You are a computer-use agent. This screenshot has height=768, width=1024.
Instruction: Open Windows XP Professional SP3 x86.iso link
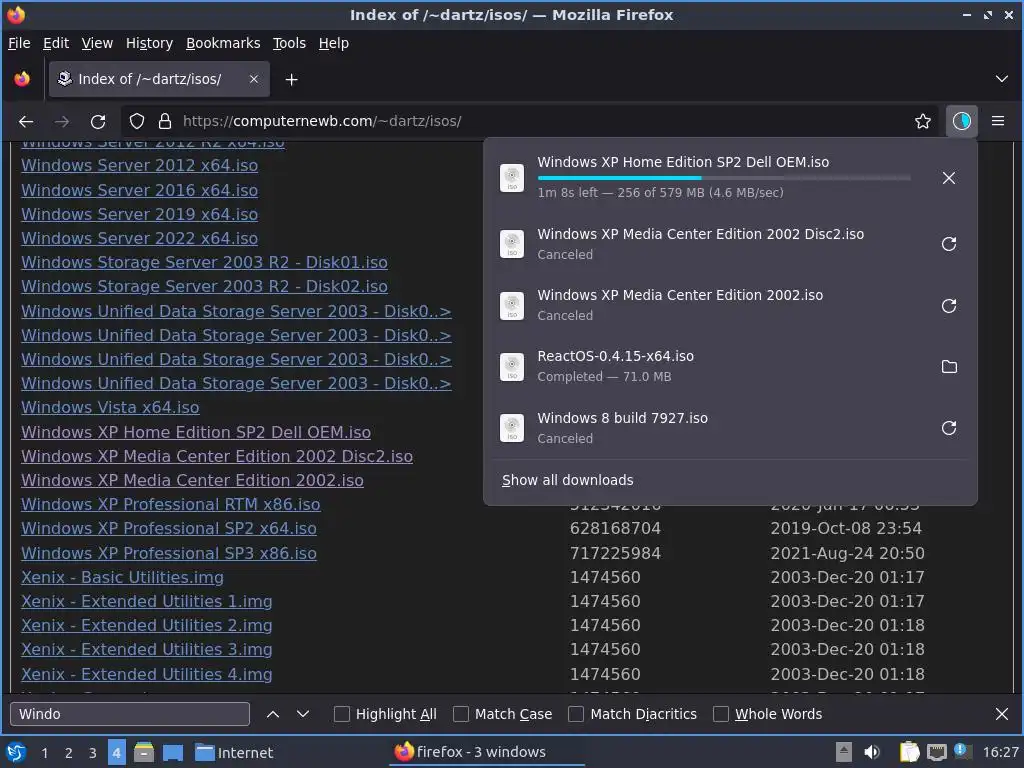168,553
